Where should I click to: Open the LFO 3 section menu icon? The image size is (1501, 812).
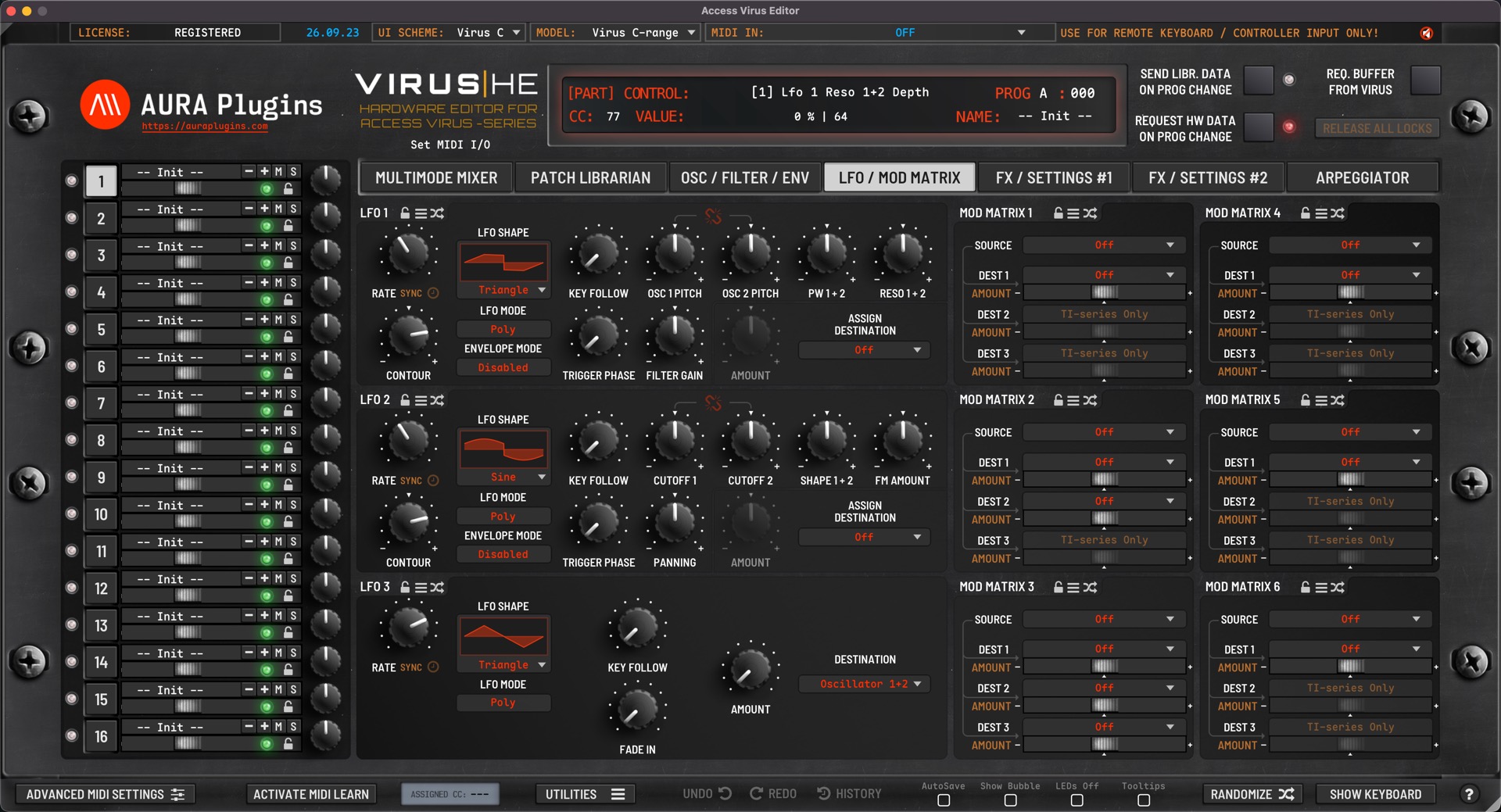[421, 587]
